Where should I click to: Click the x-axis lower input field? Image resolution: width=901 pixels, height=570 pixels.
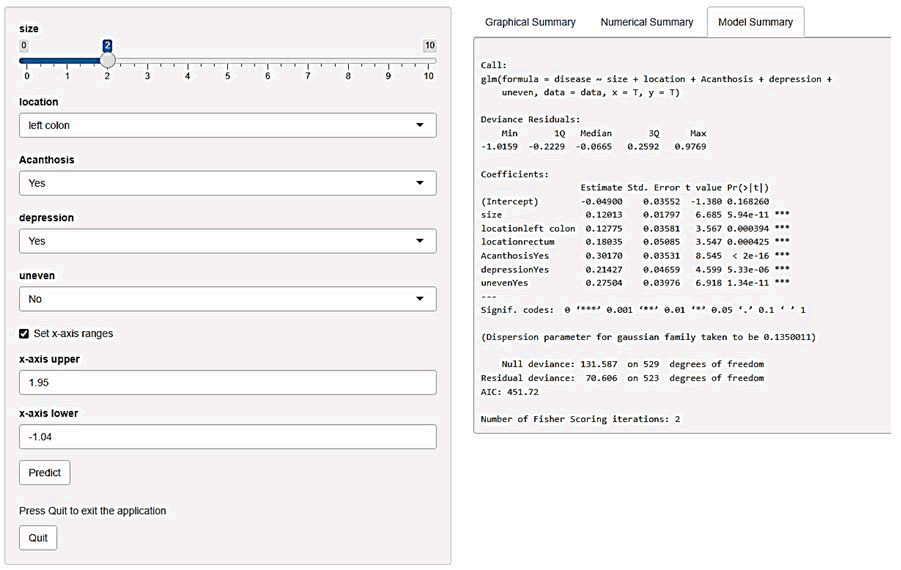227,437
